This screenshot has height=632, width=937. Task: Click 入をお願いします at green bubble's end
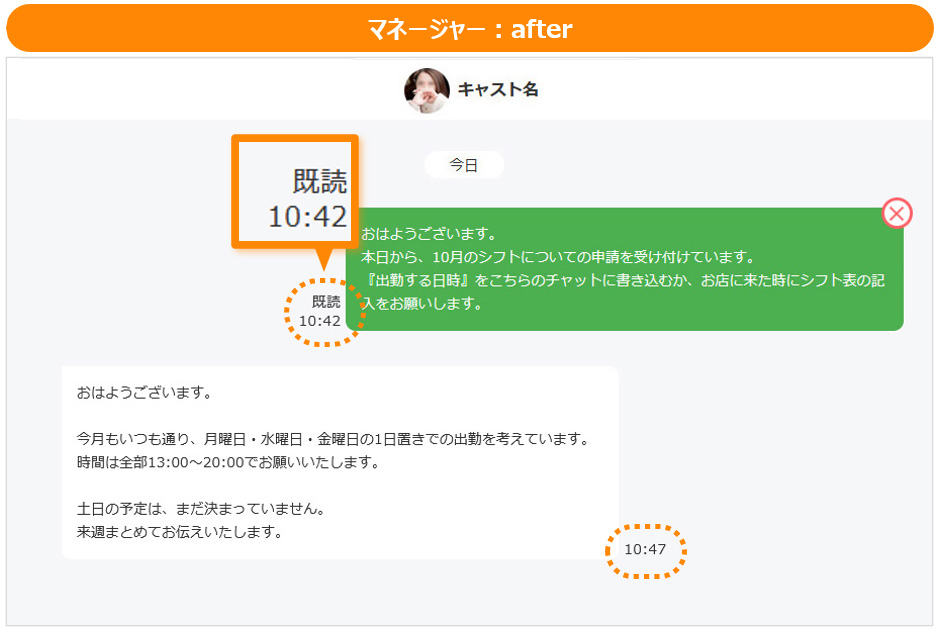point(421,303)
